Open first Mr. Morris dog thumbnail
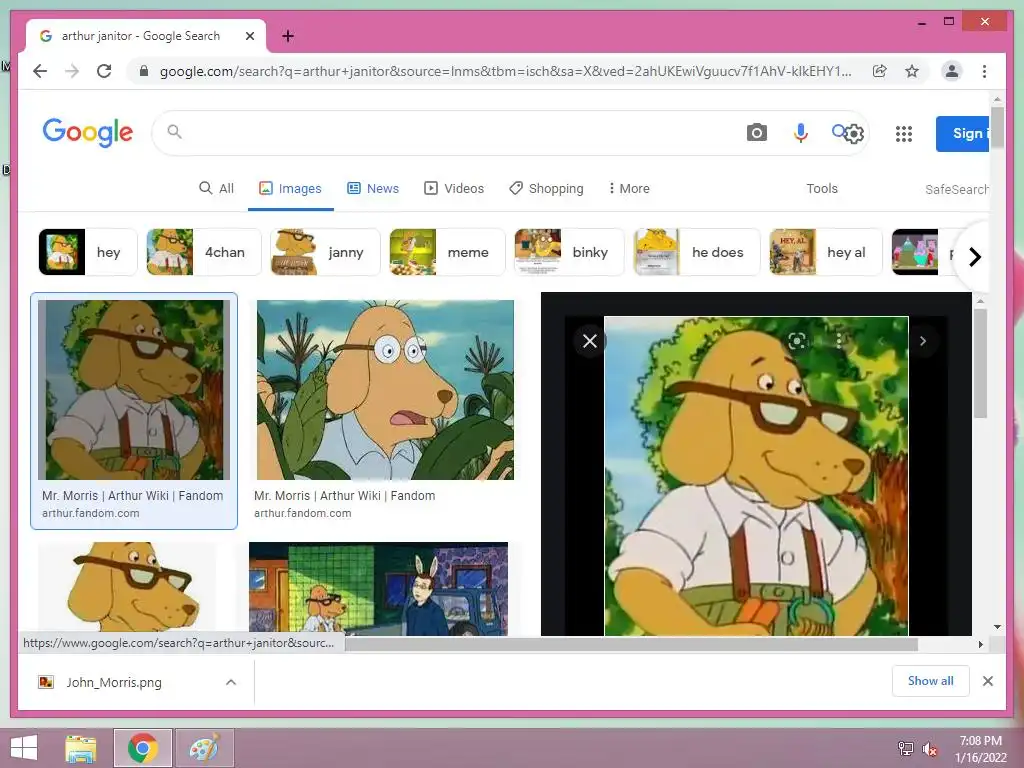Screen dimensions: 1024x768 [134, 390]
